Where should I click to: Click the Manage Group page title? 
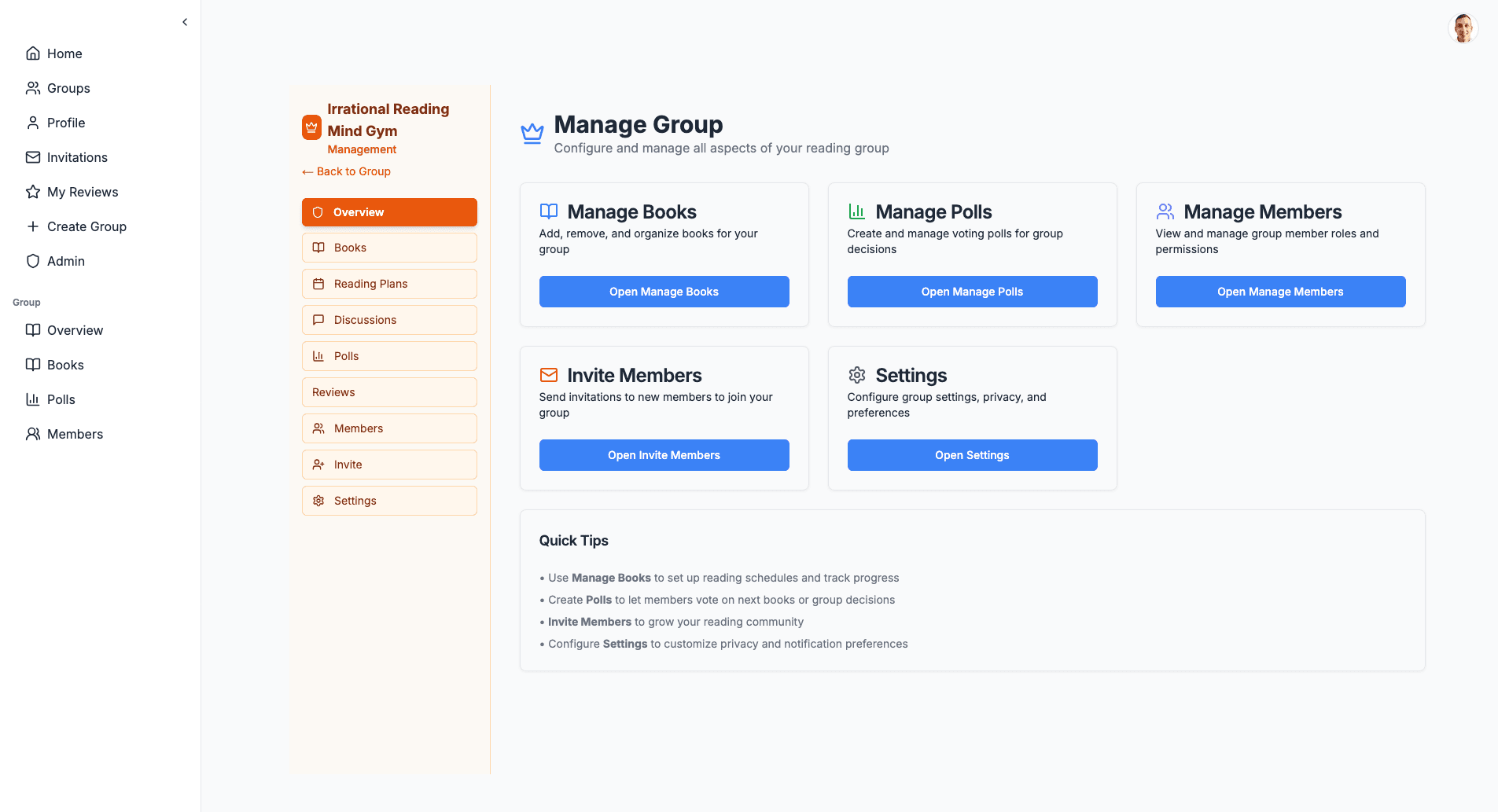(639, 124)
